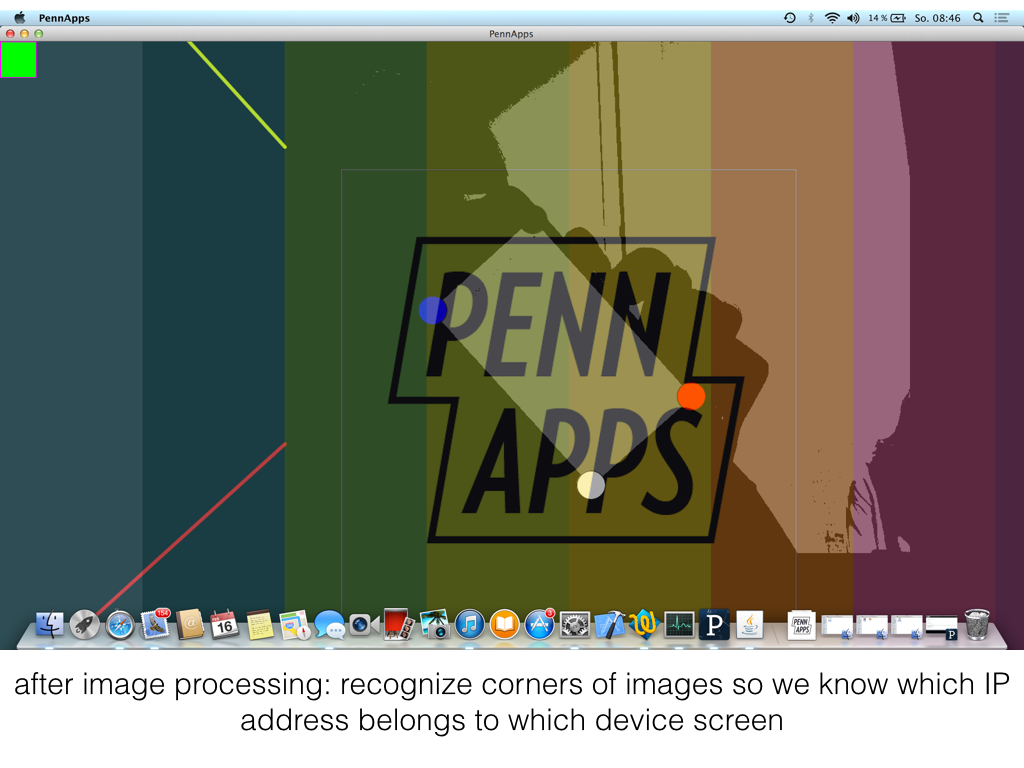The width and height of the screenshot is (1024, 768).
Task: Open Activity Monitor in dock
Action: pos(679,625)
